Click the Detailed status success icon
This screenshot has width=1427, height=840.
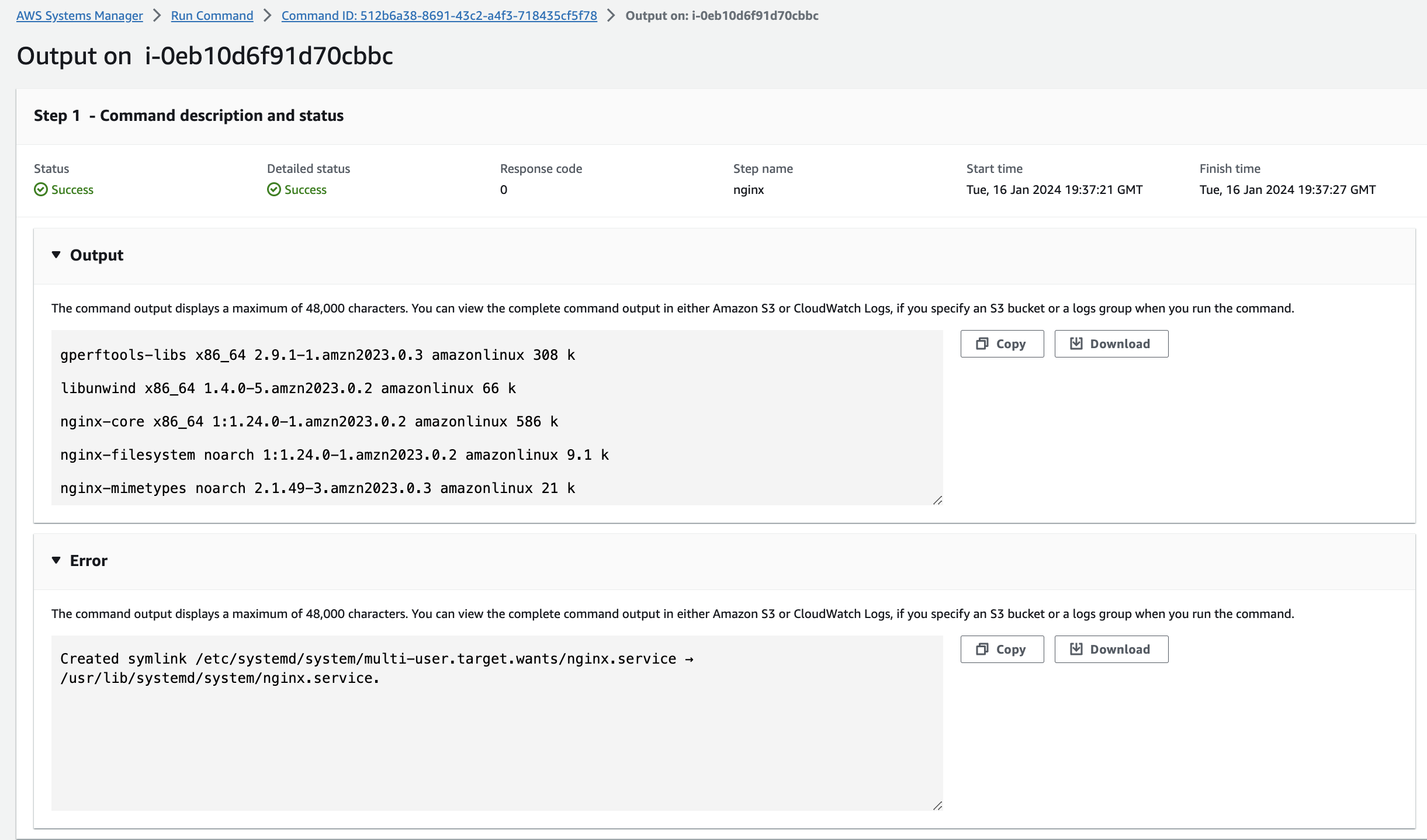273,189
